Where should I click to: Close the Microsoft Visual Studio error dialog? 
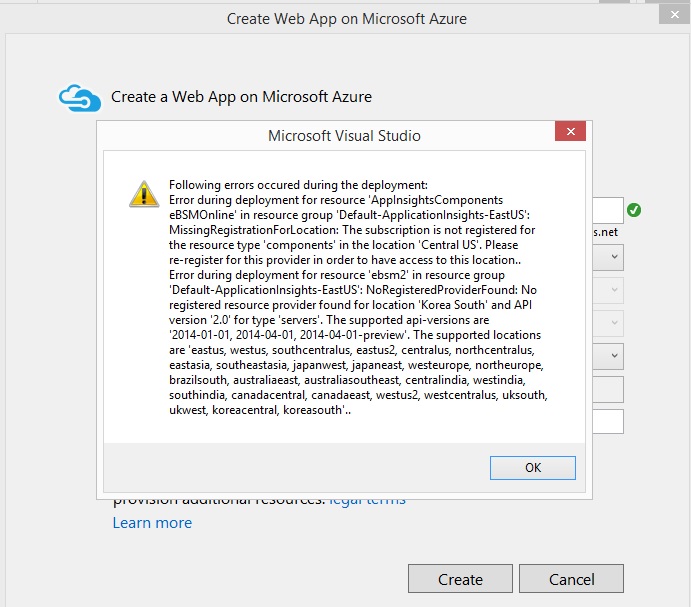coord(570,131)
